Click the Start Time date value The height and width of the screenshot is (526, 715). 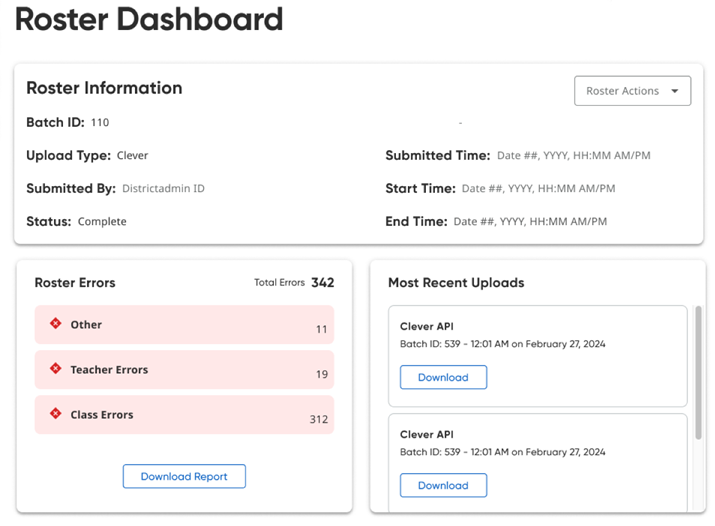click(x=539, y=189)
